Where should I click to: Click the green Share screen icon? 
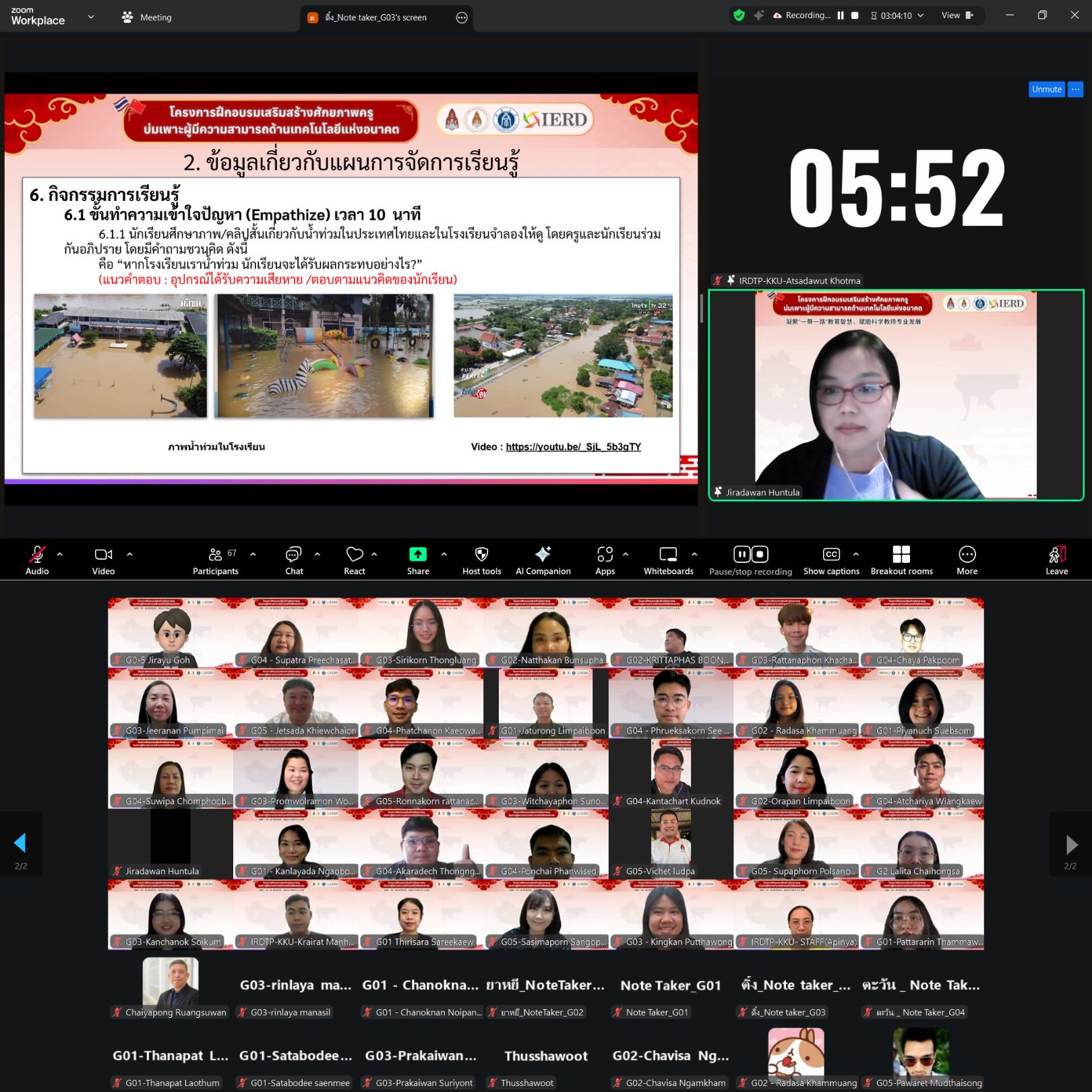[x=418, y=554]
